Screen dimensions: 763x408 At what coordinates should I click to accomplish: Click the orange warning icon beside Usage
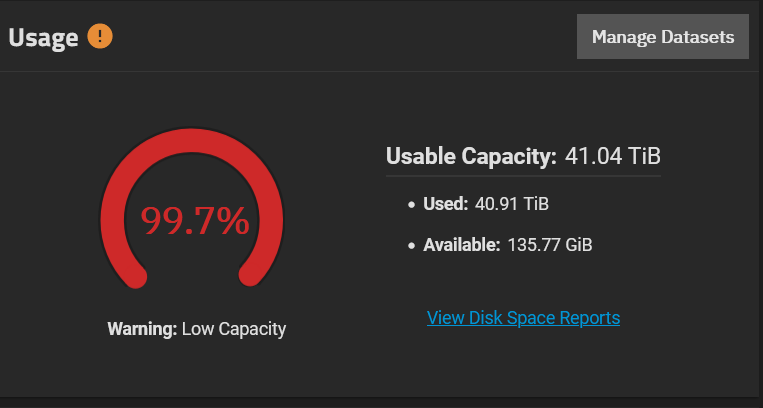[x=100, y=37]
